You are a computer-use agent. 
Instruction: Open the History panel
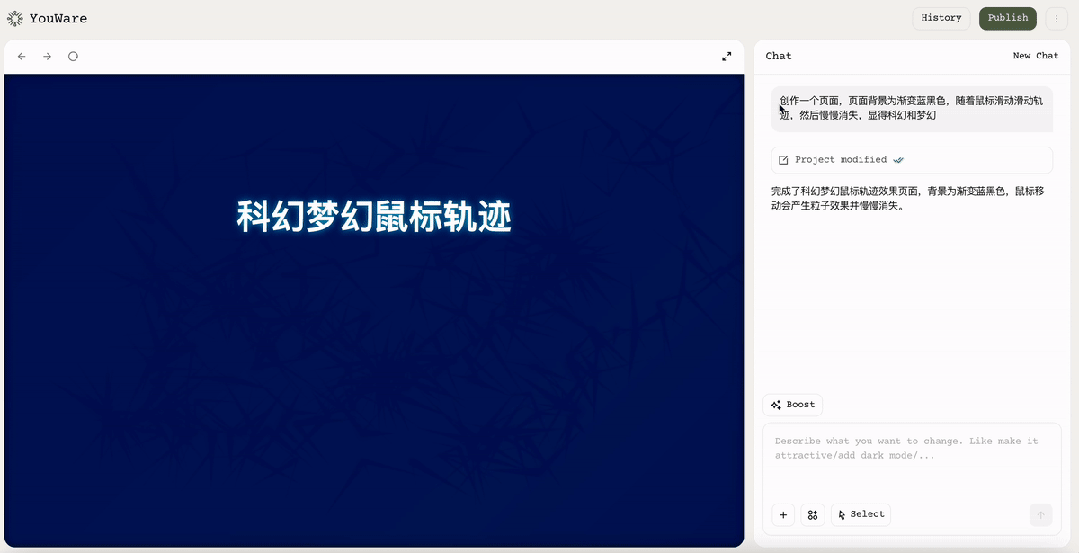click(941, 18)
